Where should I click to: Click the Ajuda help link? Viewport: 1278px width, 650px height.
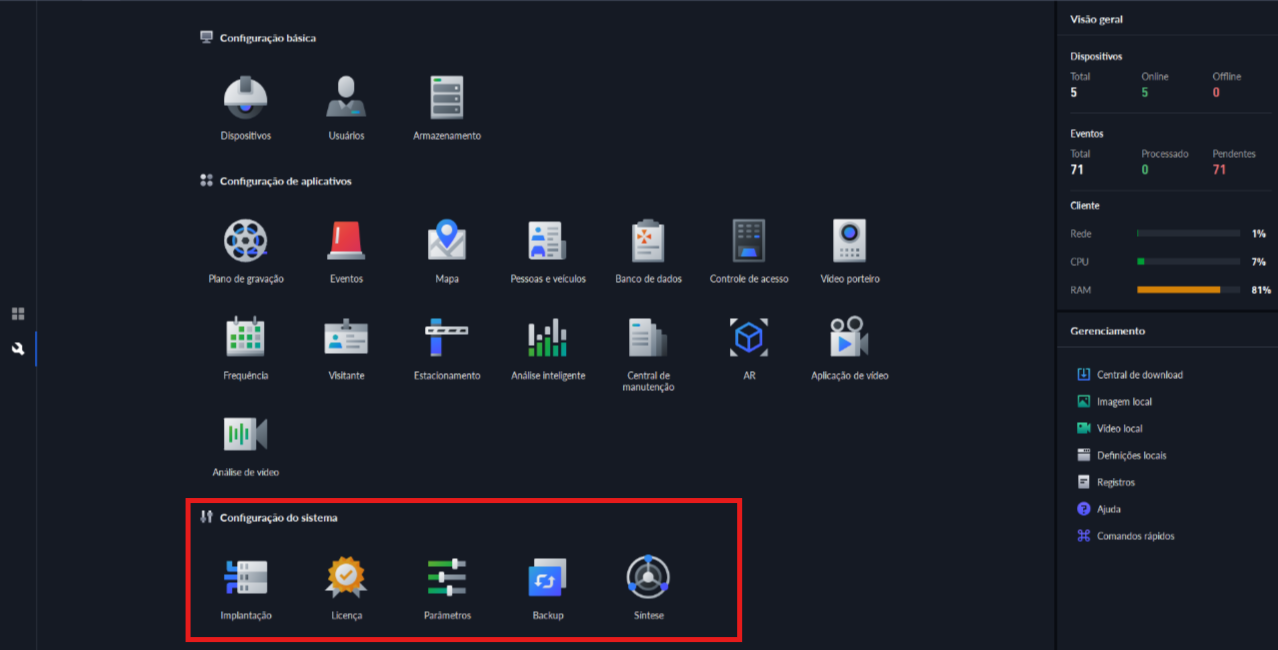(x=1108, y=509)
